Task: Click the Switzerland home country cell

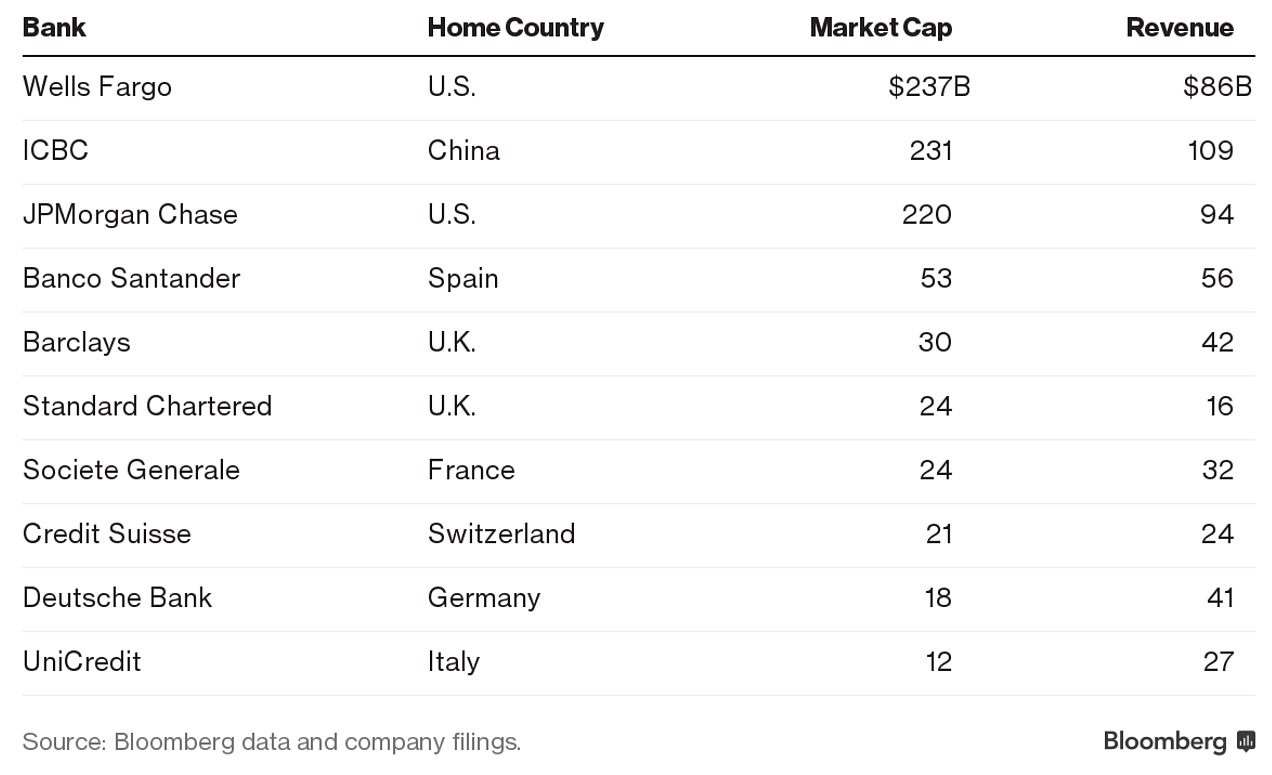Action: click(501, 534)
